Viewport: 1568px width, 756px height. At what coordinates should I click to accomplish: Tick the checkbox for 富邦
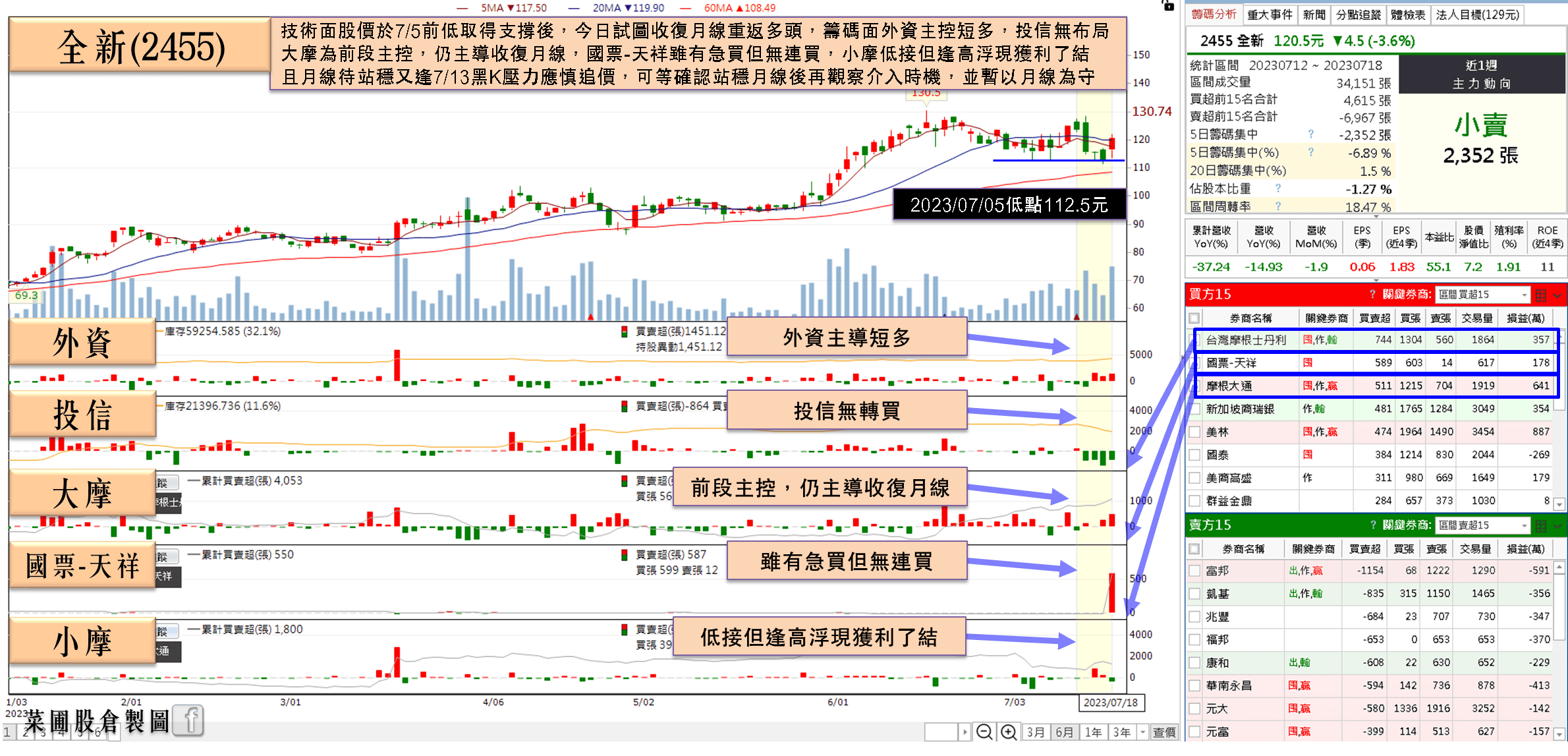point(1194,571)
